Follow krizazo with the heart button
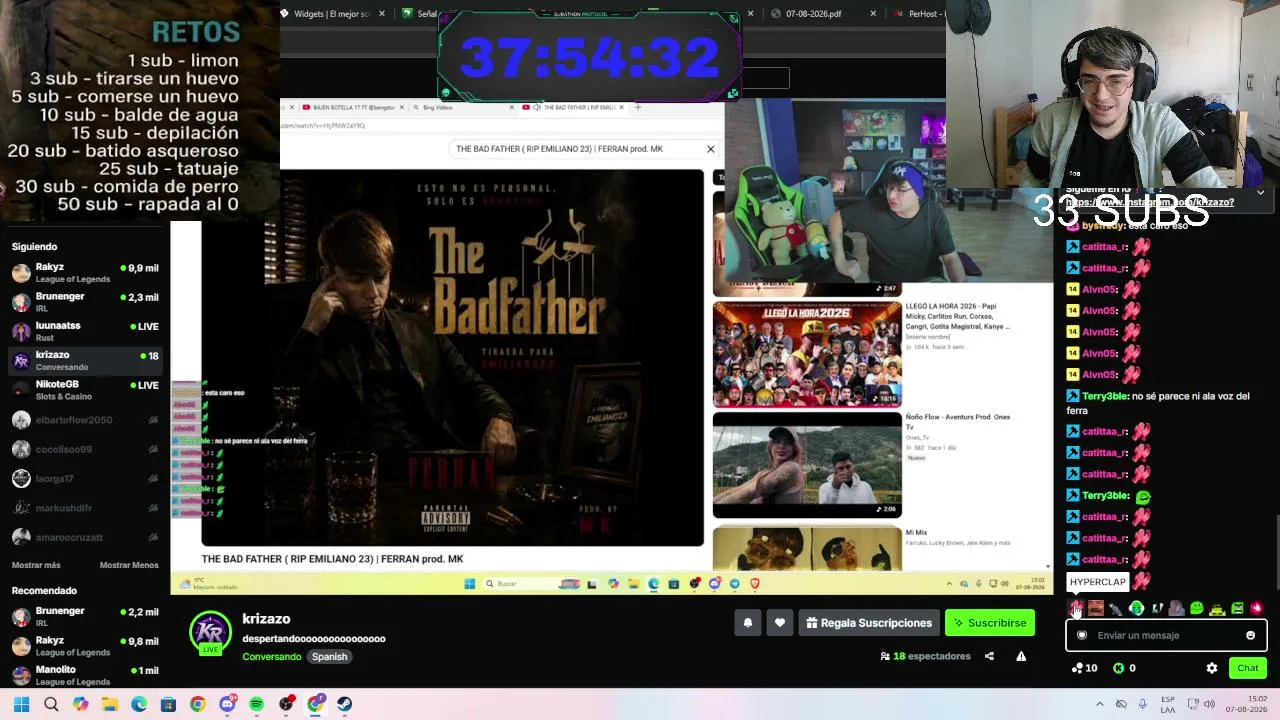This screenshot has height=720, width=1280. (x=780, y=623)
